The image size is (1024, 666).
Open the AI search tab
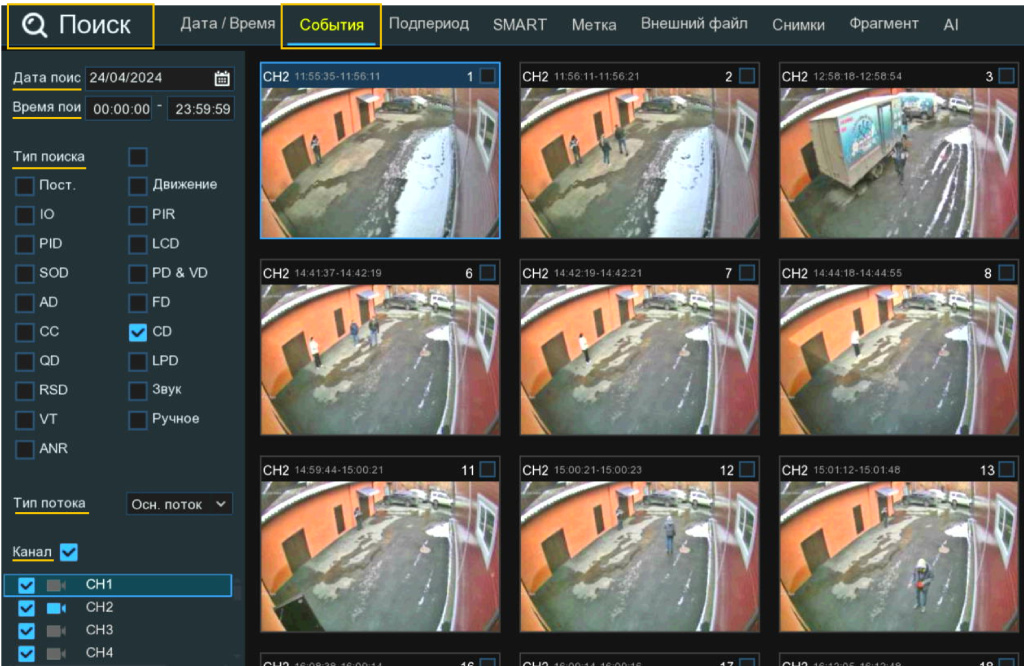coord(950,25)
